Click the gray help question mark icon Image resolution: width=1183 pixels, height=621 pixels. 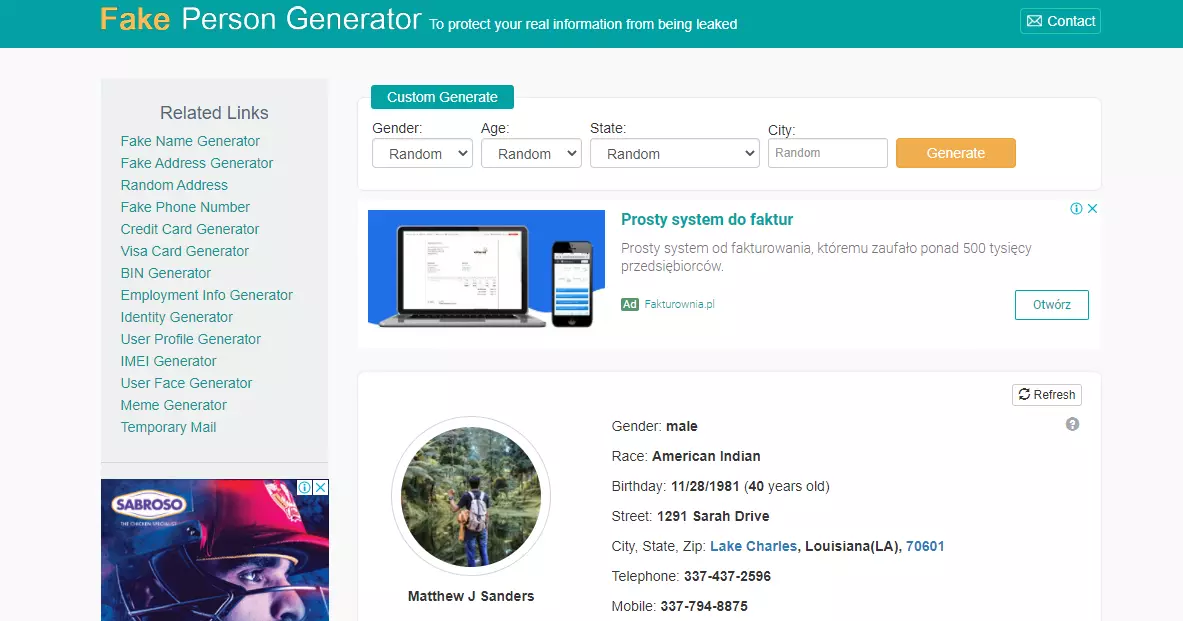[1072, 424]
